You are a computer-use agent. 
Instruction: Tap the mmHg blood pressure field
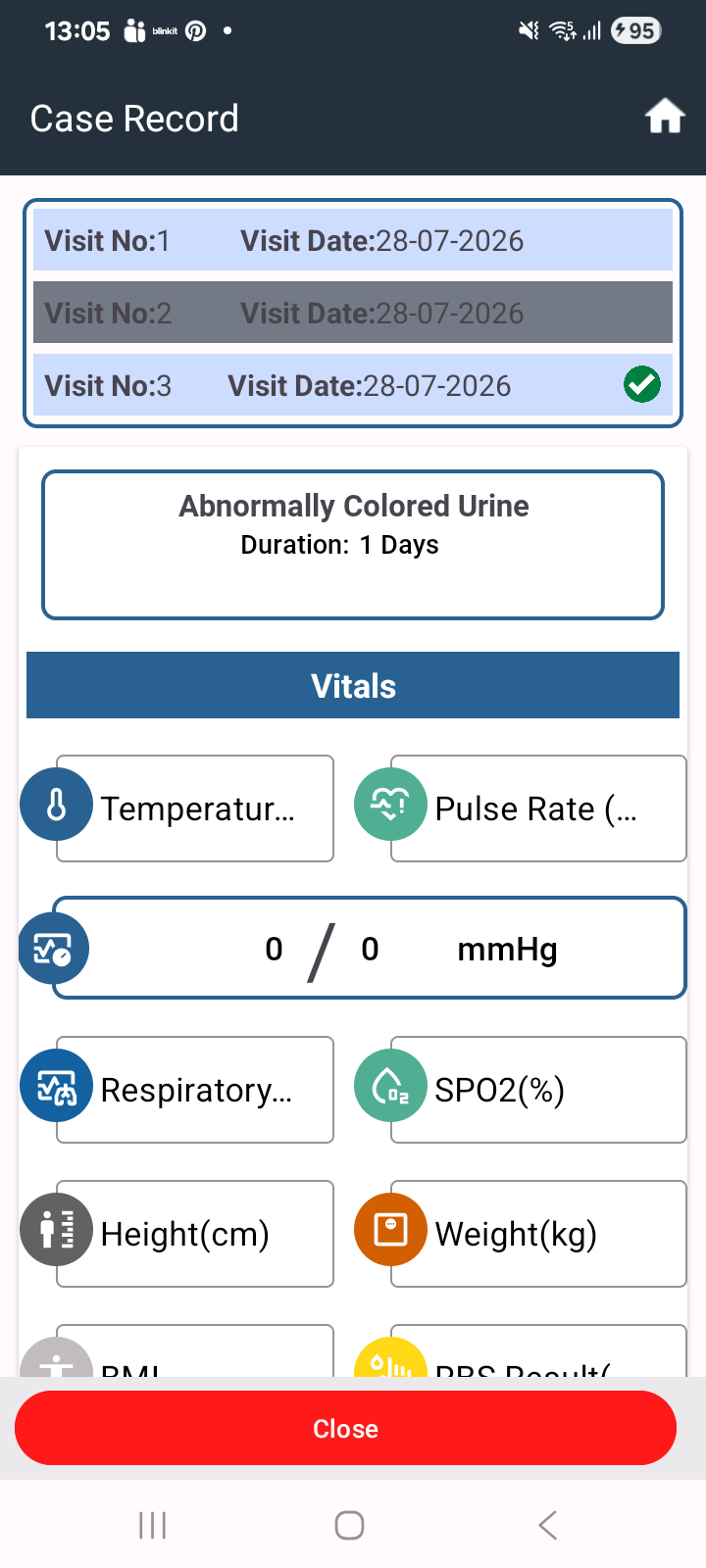click(x=369, y=948)
